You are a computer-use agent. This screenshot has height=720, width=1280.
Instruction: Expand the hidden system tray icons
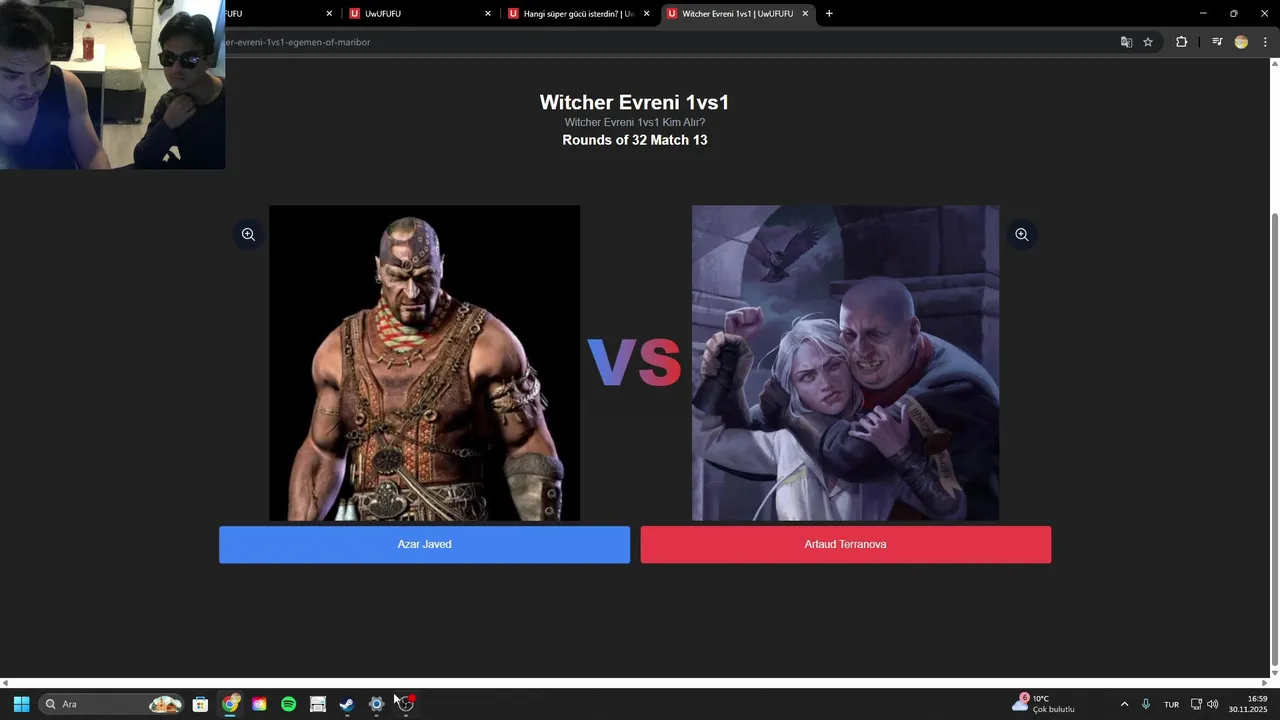tap(1124, 704)
